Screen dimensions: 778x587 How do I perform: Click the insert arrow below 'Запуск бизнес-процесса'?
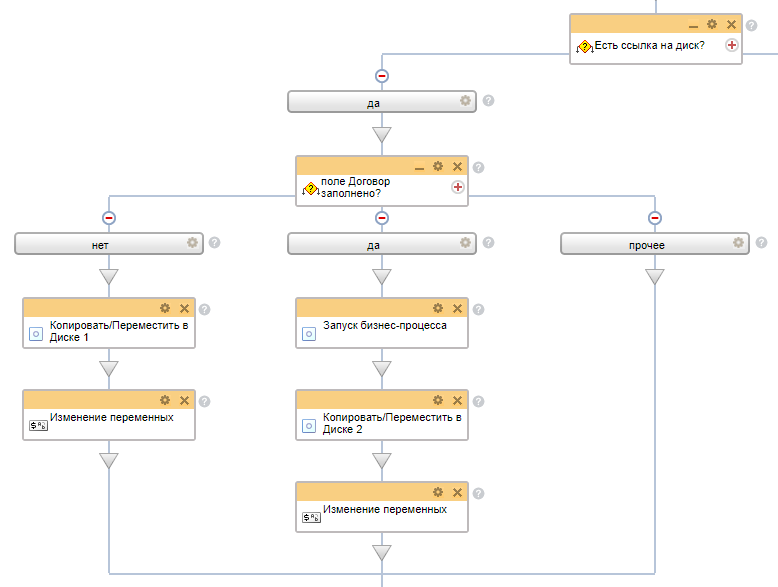point(382,368)
